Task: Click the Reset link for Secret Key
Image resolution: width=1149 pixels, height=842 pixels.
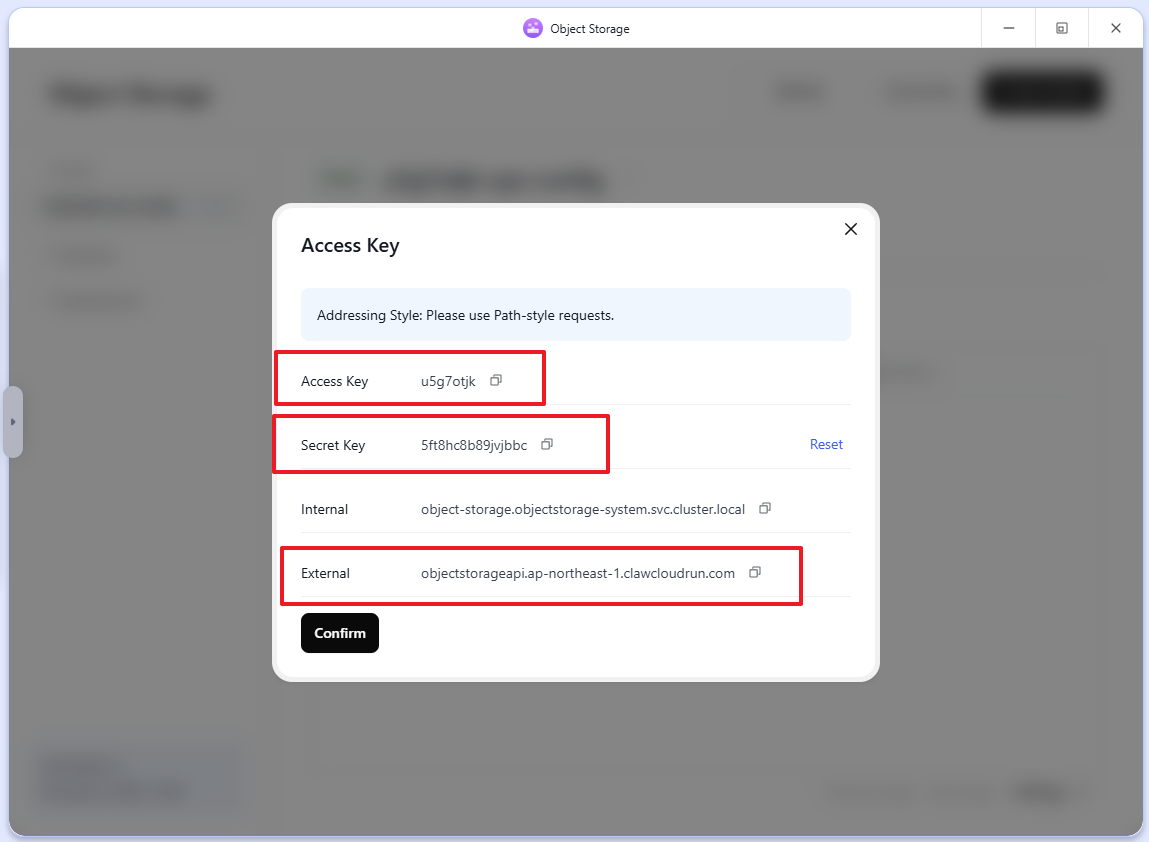Action: pos(826,444)
